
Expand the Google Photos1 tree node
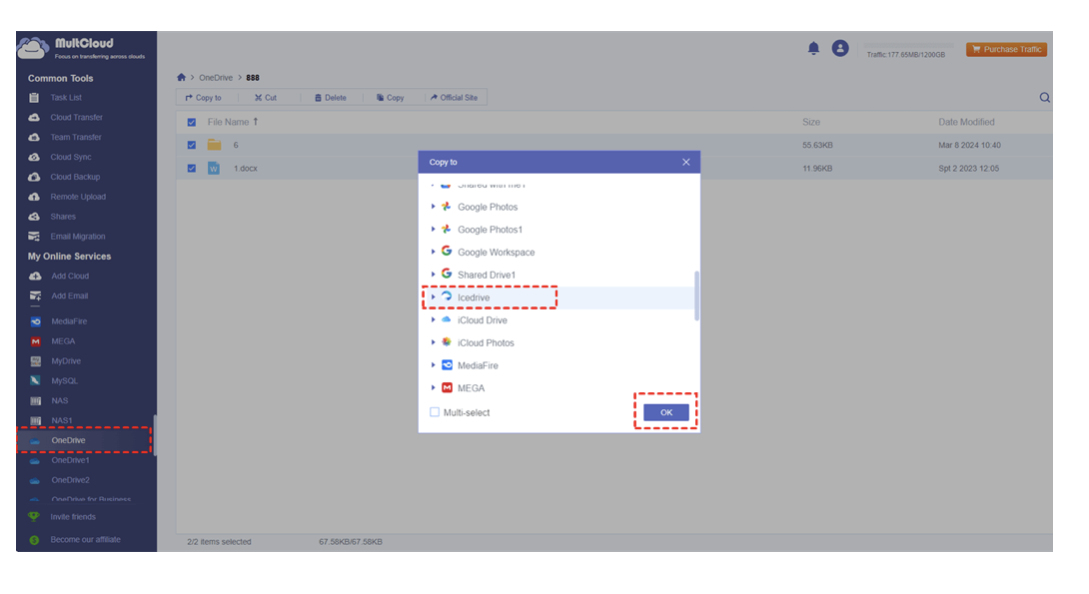(433, 229)
